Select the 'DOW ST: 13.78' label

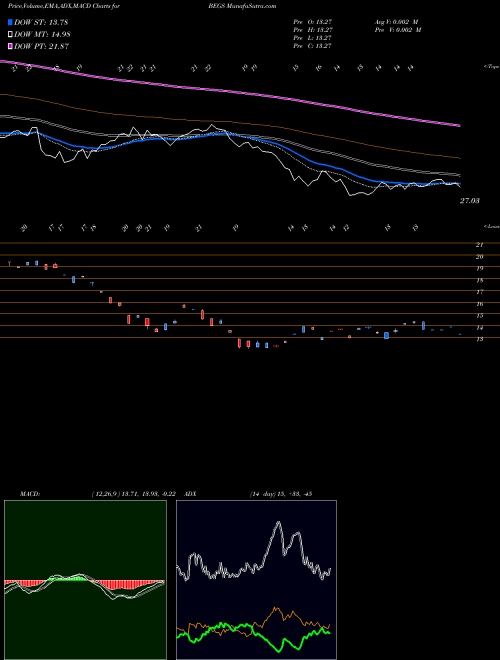click(x=41, y=22)
